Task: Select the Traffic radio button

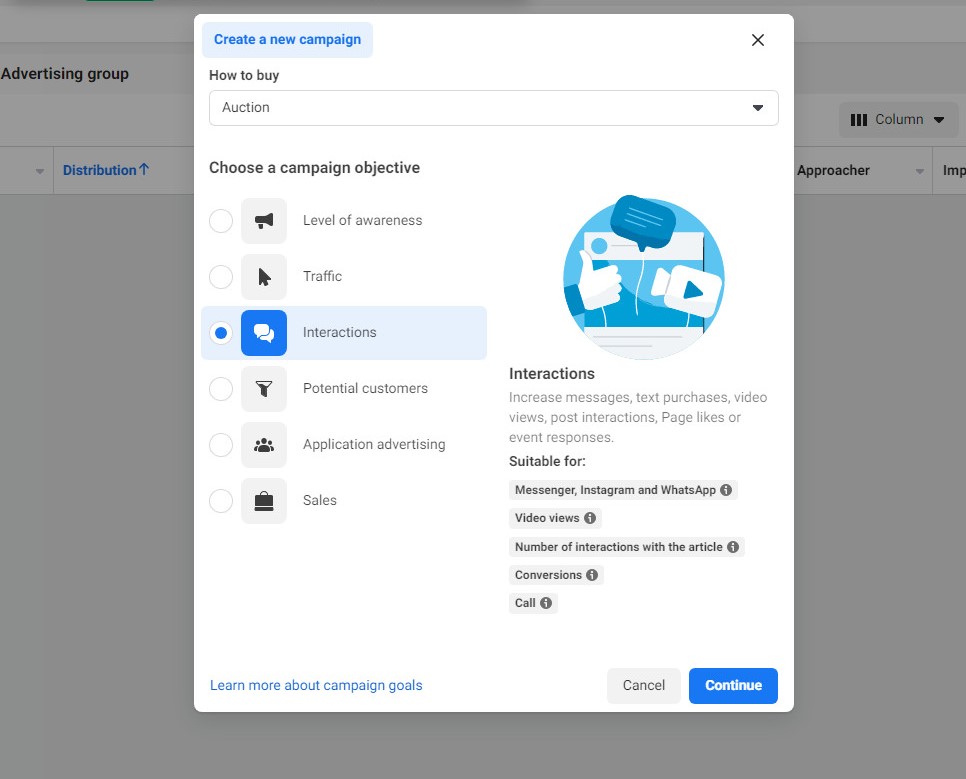Action: tap(221, 277)
